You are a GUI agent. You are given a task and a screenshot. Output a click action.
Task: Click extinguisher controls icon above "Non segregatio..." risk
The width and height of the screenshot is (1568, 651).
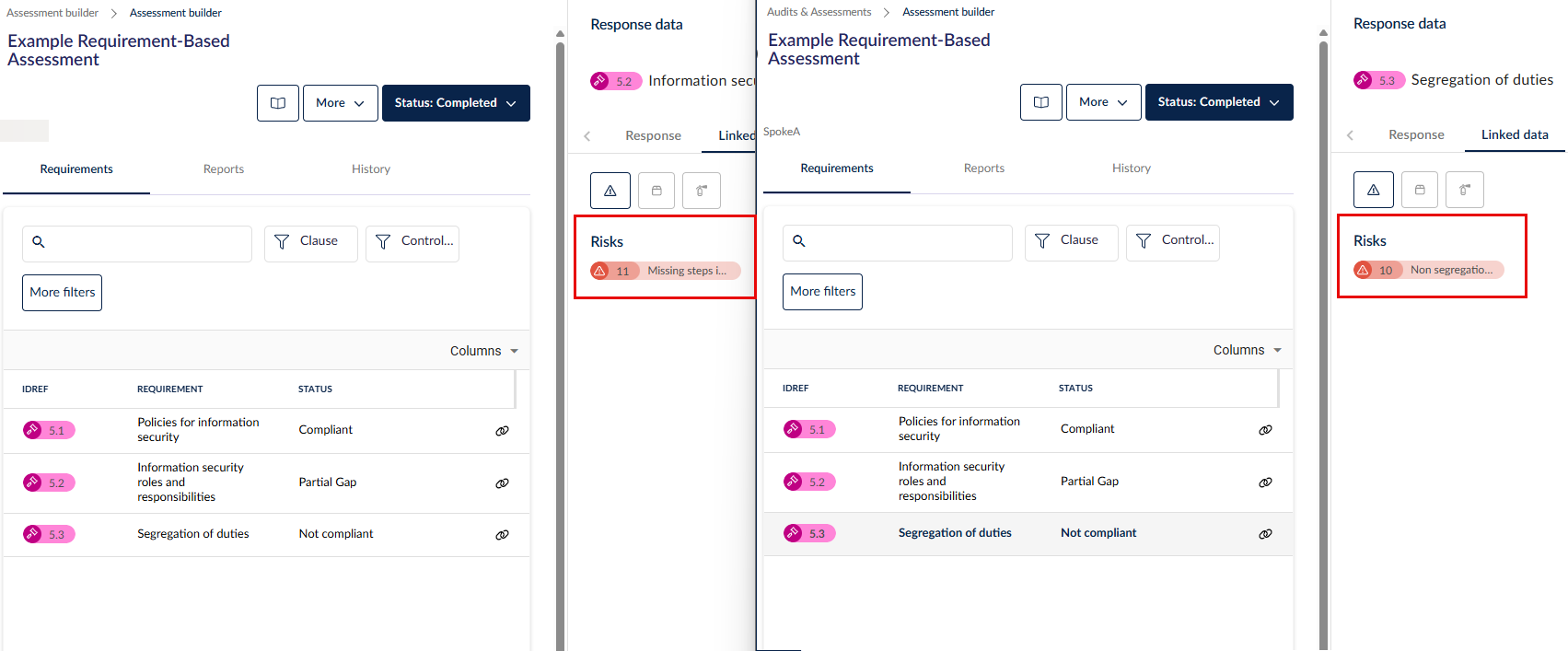click(1464, 190)
